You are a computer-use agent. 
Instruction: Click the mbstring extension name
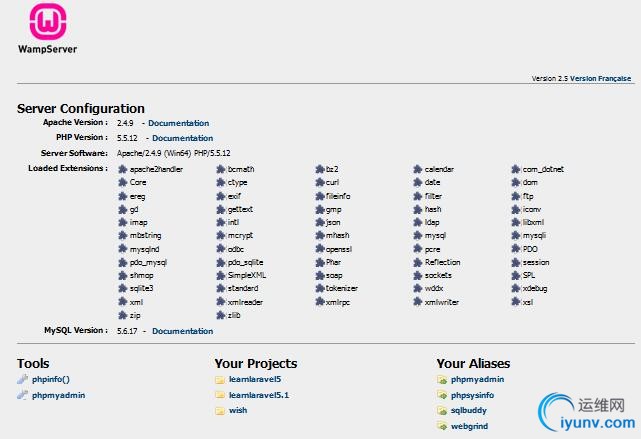(146, 236)
